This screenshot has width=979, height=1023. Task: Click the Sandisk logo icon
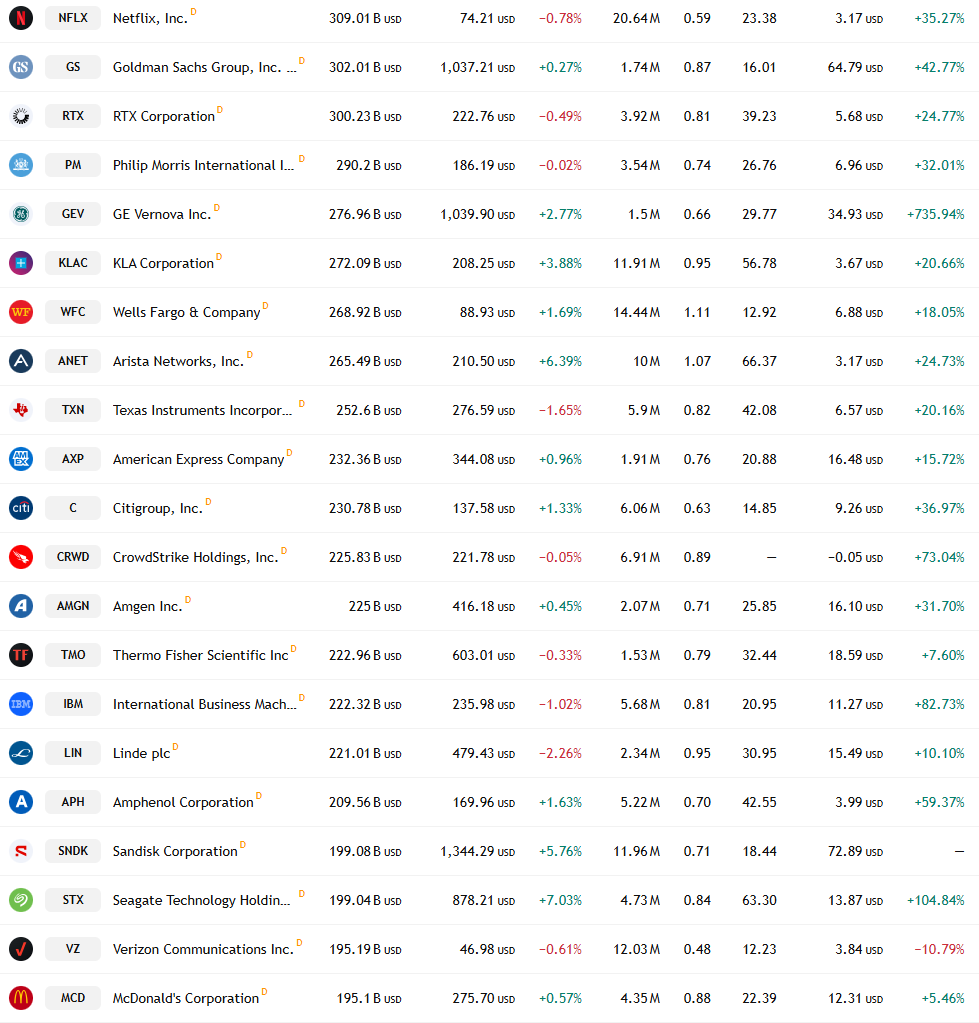[x=21, y=851]
